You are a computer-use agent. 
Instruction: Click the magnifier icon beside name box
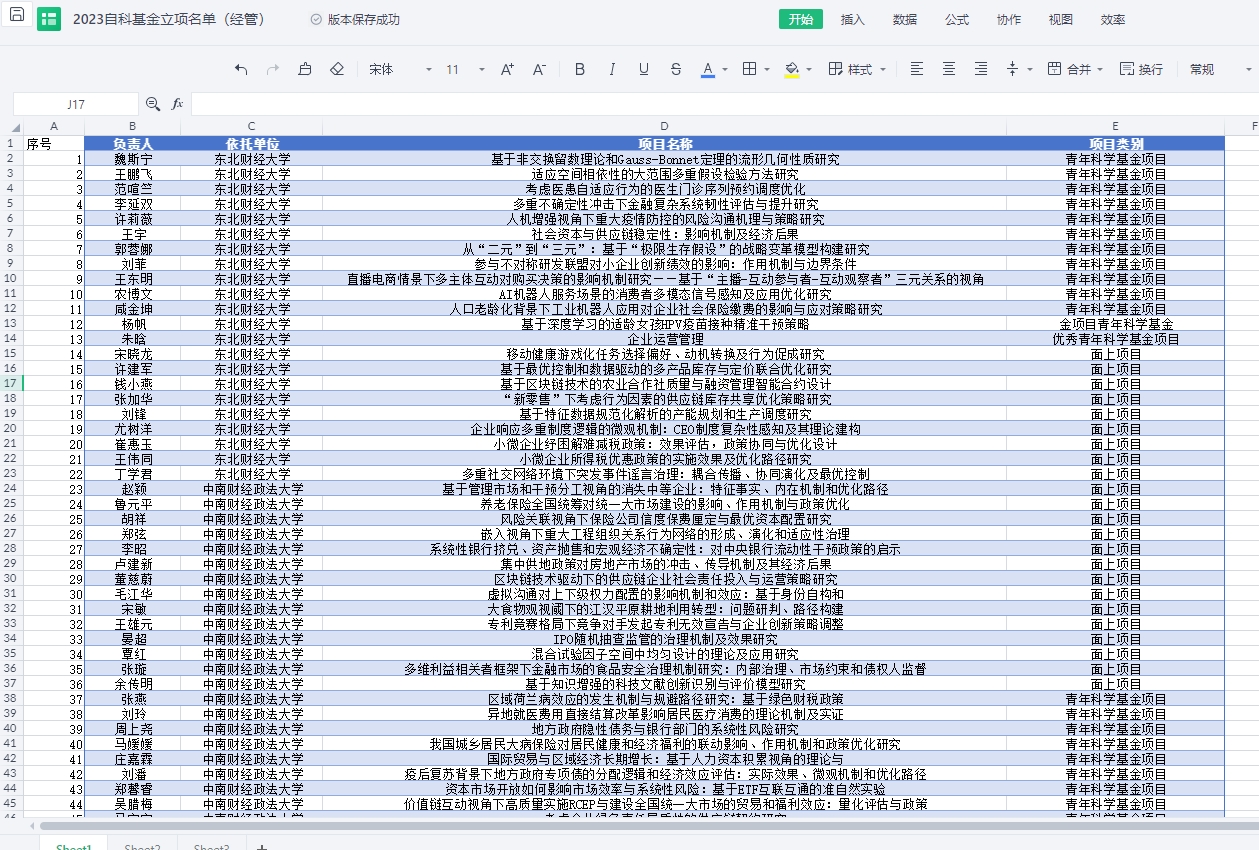click(x=153, y=104)
